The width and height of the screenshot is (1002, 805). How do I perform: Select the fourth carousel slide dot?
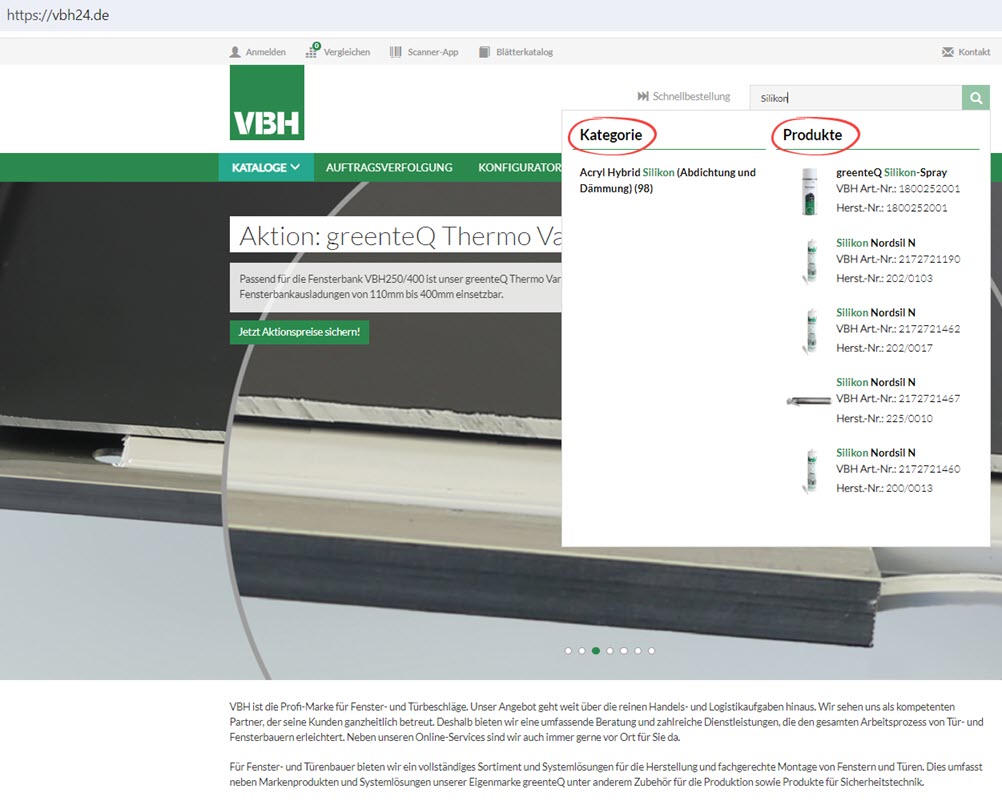610,650
